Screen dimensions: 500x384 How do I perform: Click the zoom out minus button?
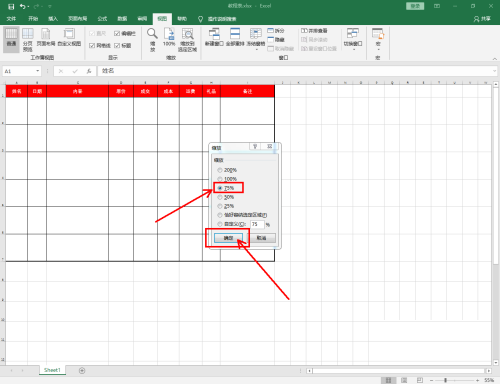tap(431, 380)
